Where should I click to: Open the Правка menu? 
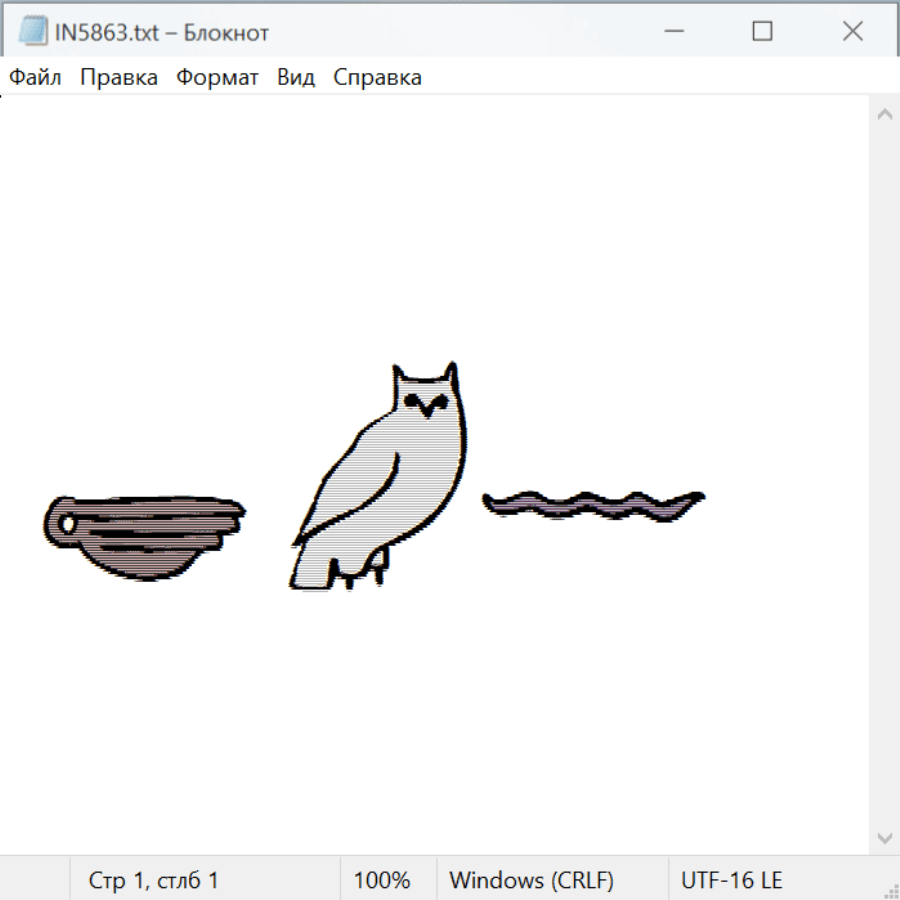coord(118,78)
